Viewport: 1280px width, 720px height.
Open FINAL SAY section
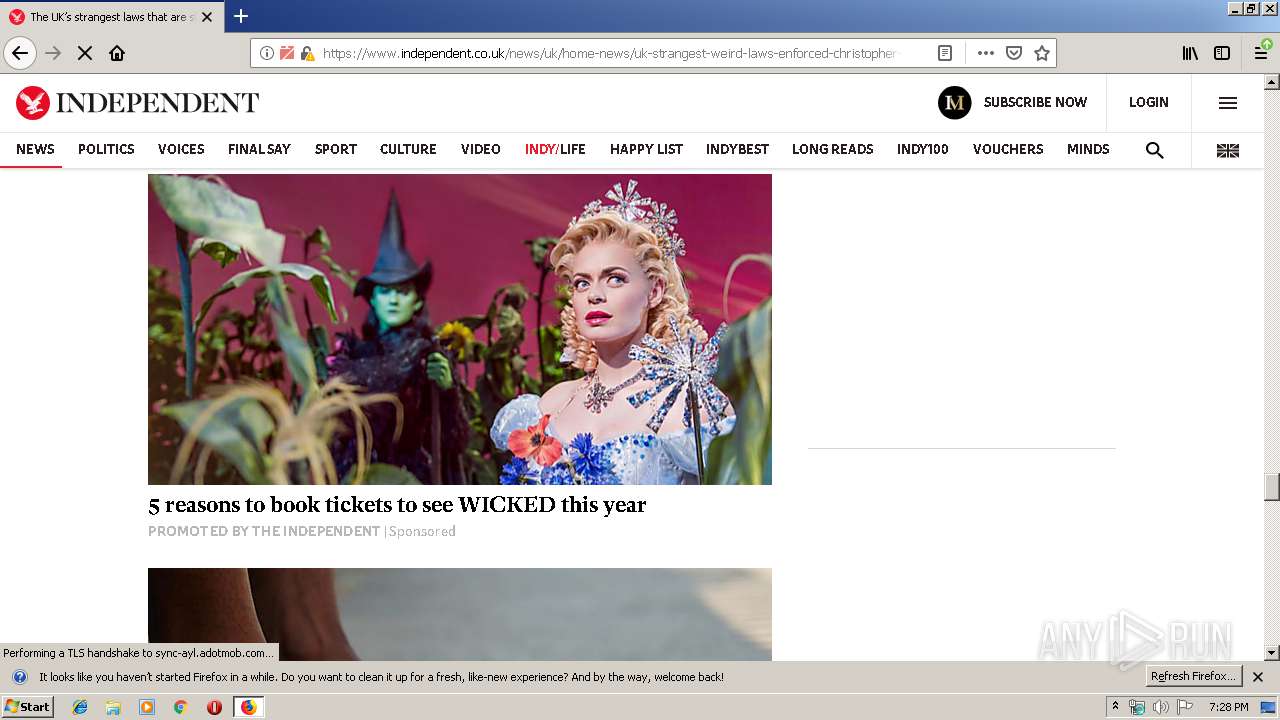coord(259,149)
